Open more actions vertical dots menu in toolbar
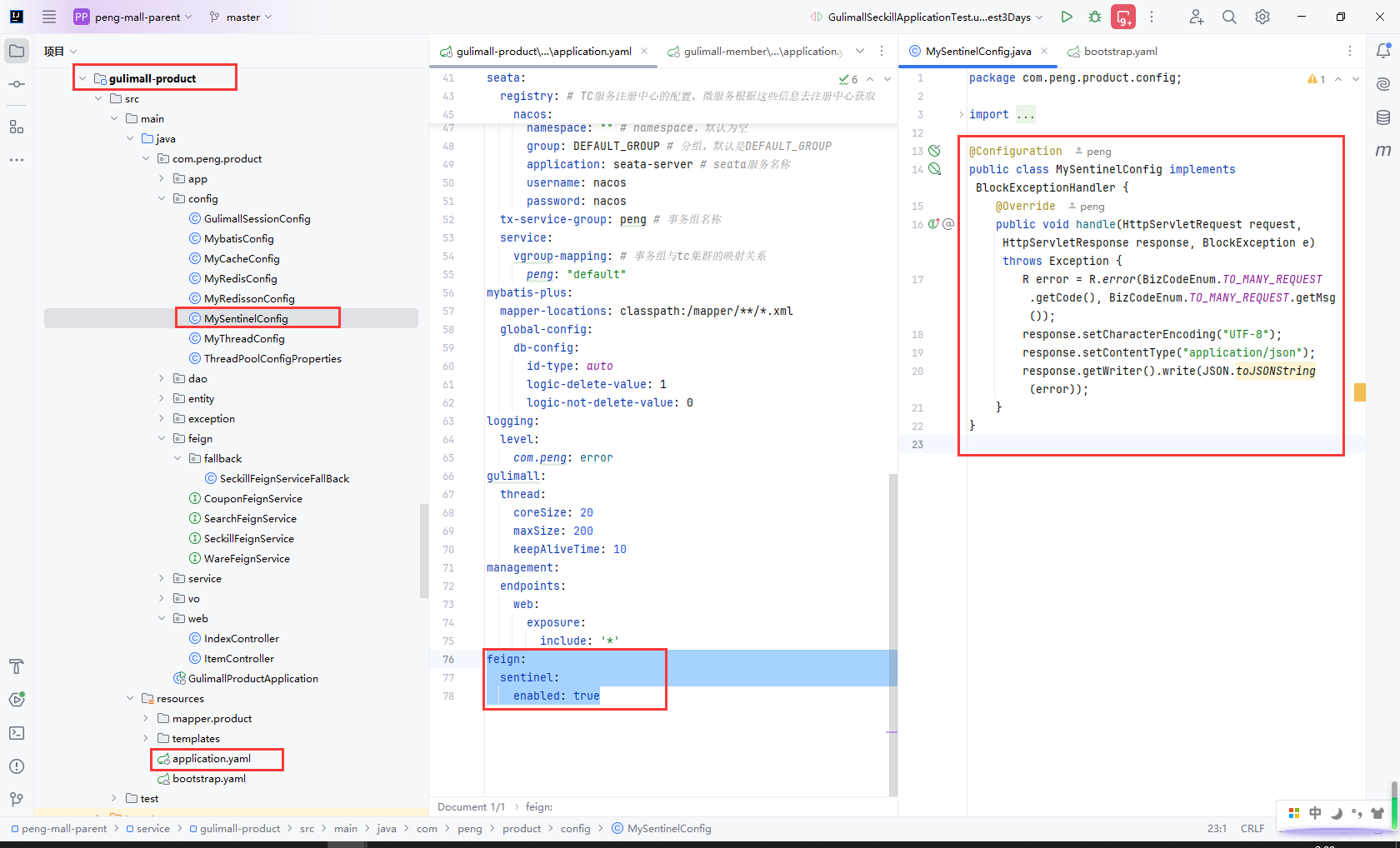This screenshot has height=848, width=1400. (x=1152, y=17)
